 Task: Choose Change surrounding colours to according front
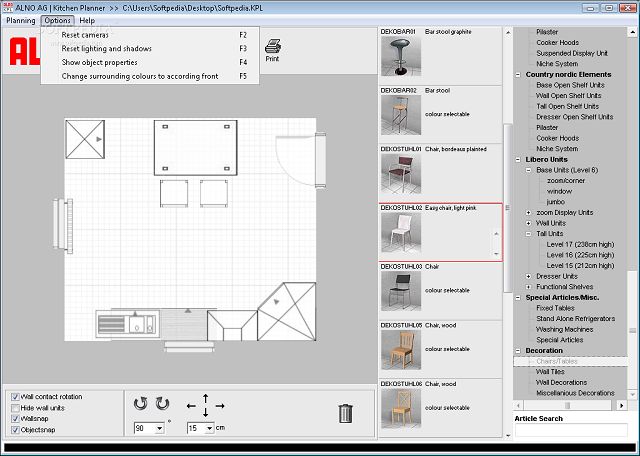coord(150,76)
